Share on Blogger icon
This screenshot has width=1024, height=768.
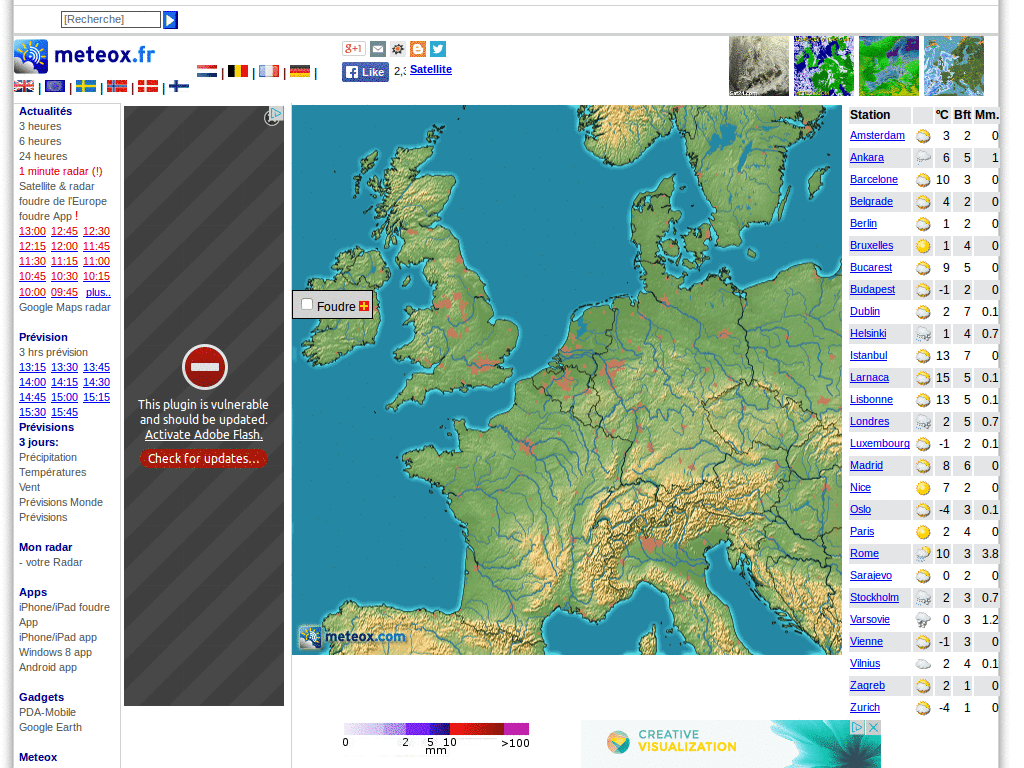coord(418,49)
